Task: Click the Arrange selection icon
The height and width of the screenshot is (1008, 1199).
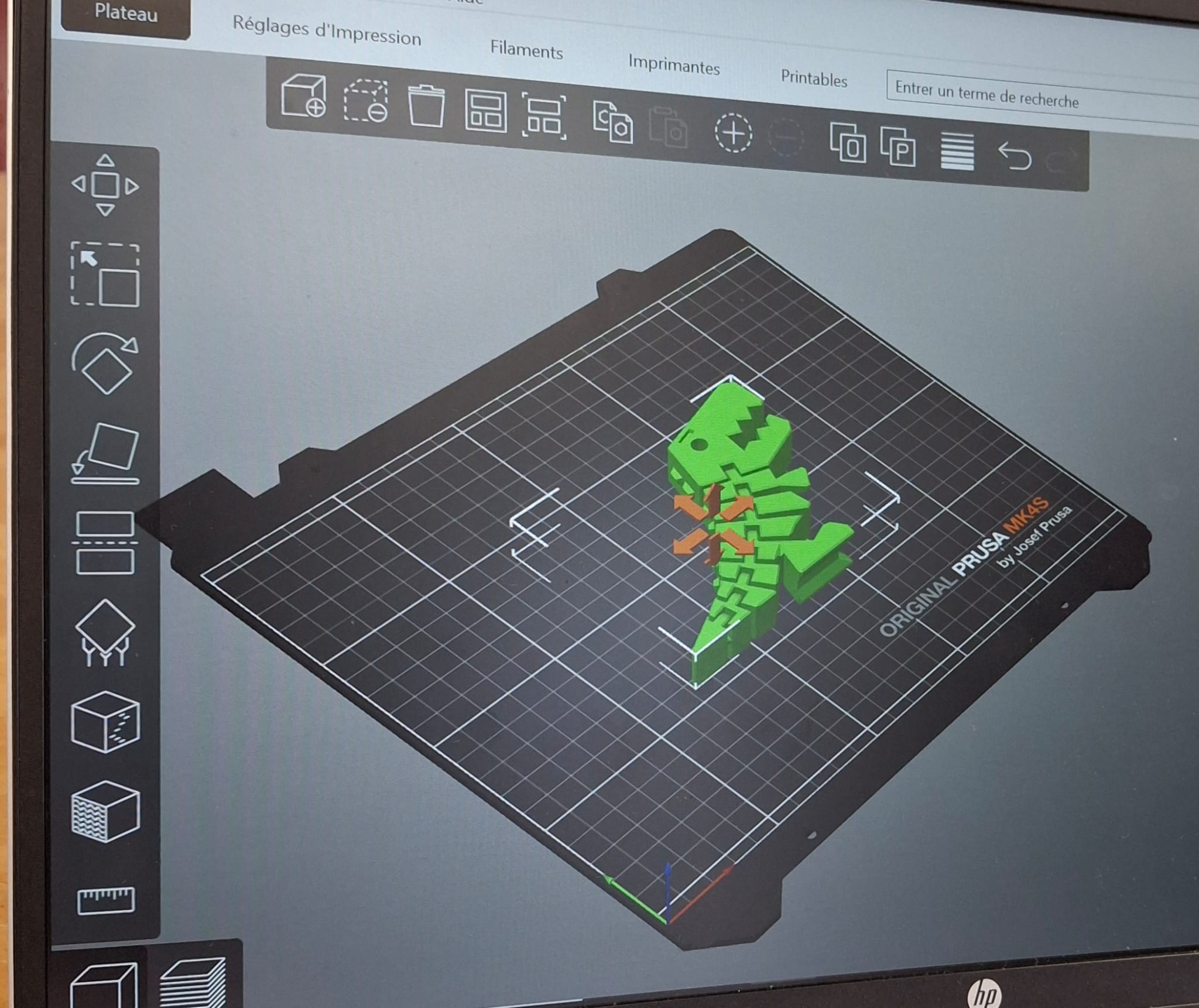Action: [x=544, y=116]
